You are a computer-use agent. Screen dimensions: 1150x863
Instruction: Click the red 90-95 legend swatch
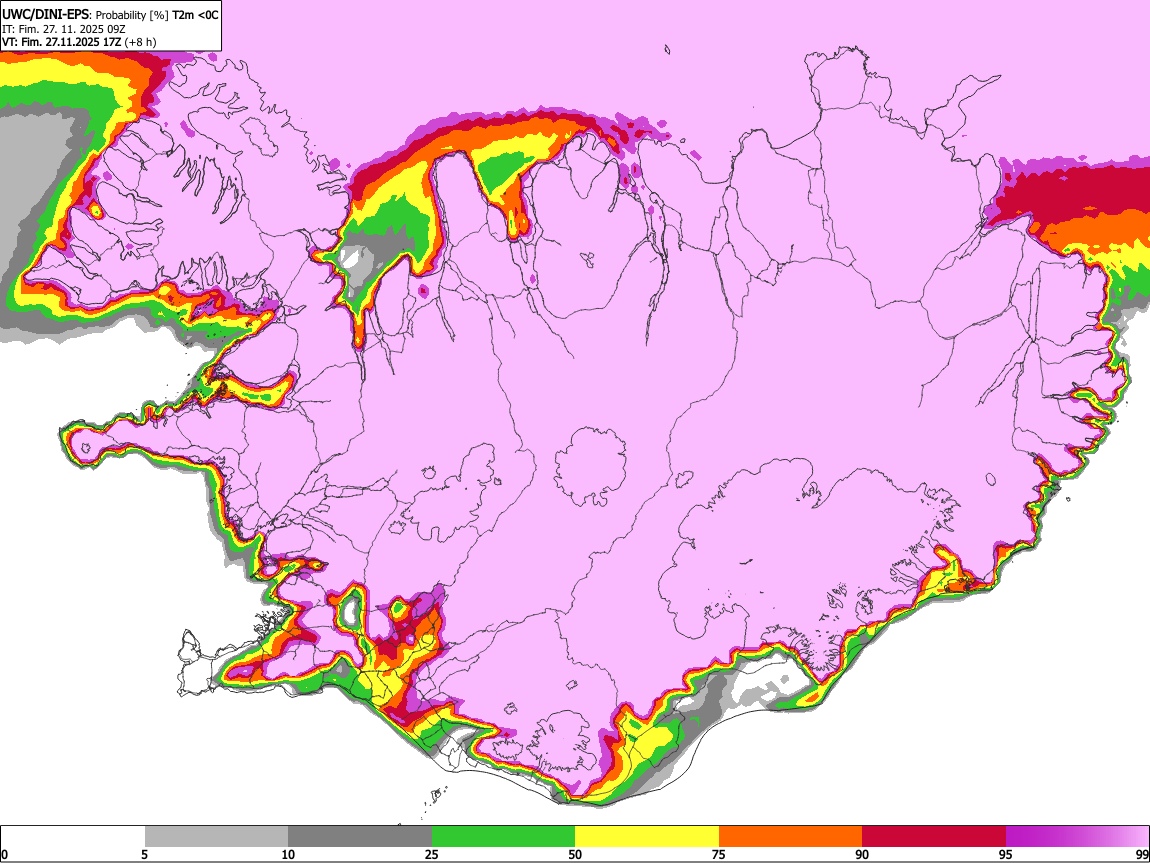pos(934,837)
